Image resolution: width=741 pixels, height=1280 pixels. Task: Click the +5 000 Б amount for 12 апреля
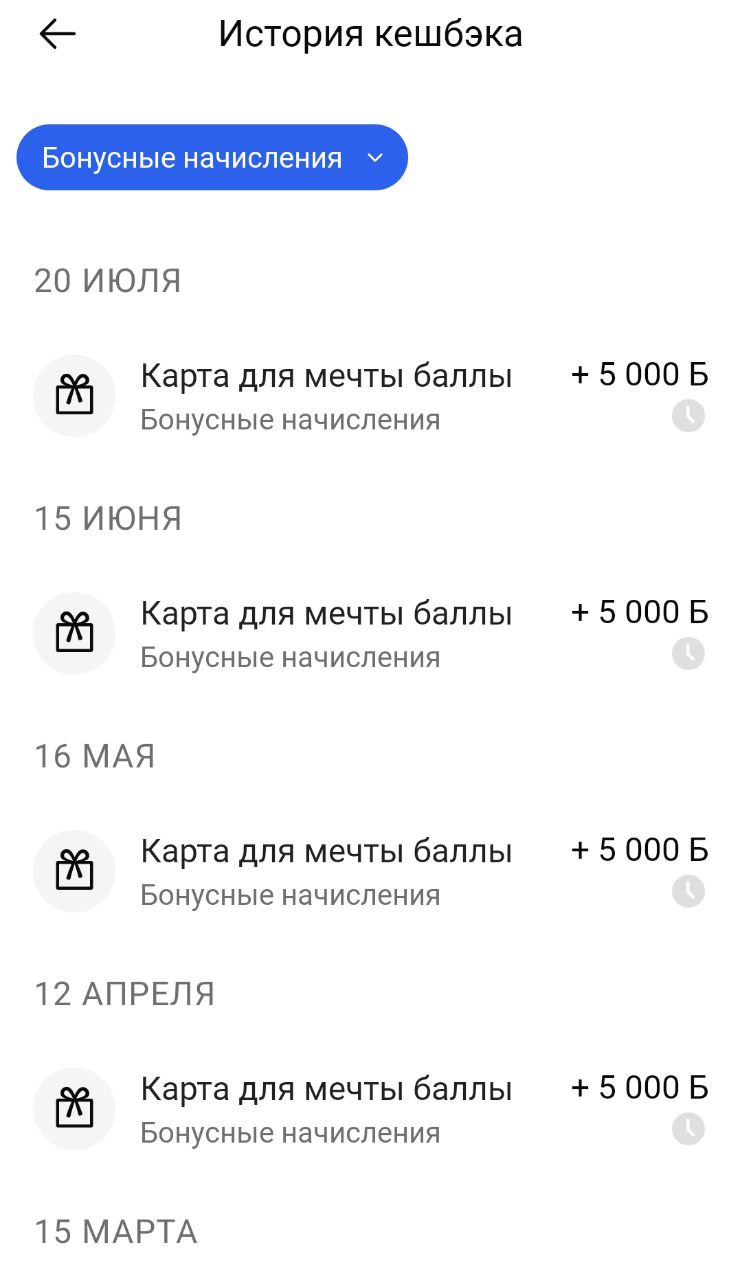coord(639,1087)
